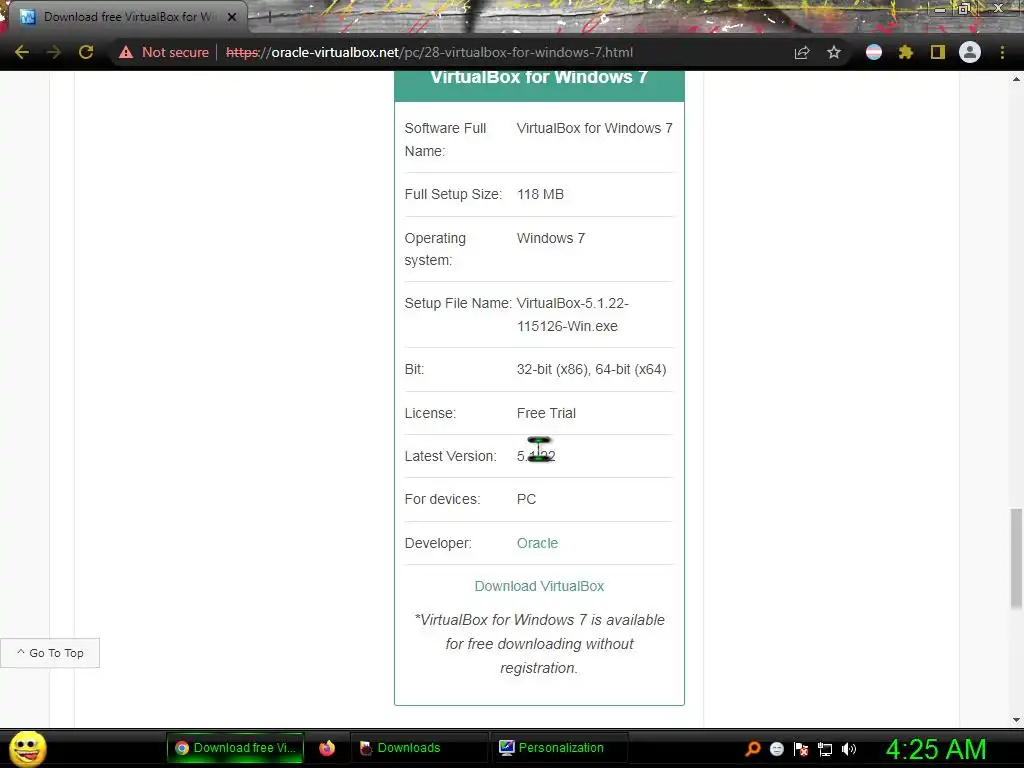This screenshot has width=1024, height=768.
Task: Share this page via share icon
Action: click(802, 52)
